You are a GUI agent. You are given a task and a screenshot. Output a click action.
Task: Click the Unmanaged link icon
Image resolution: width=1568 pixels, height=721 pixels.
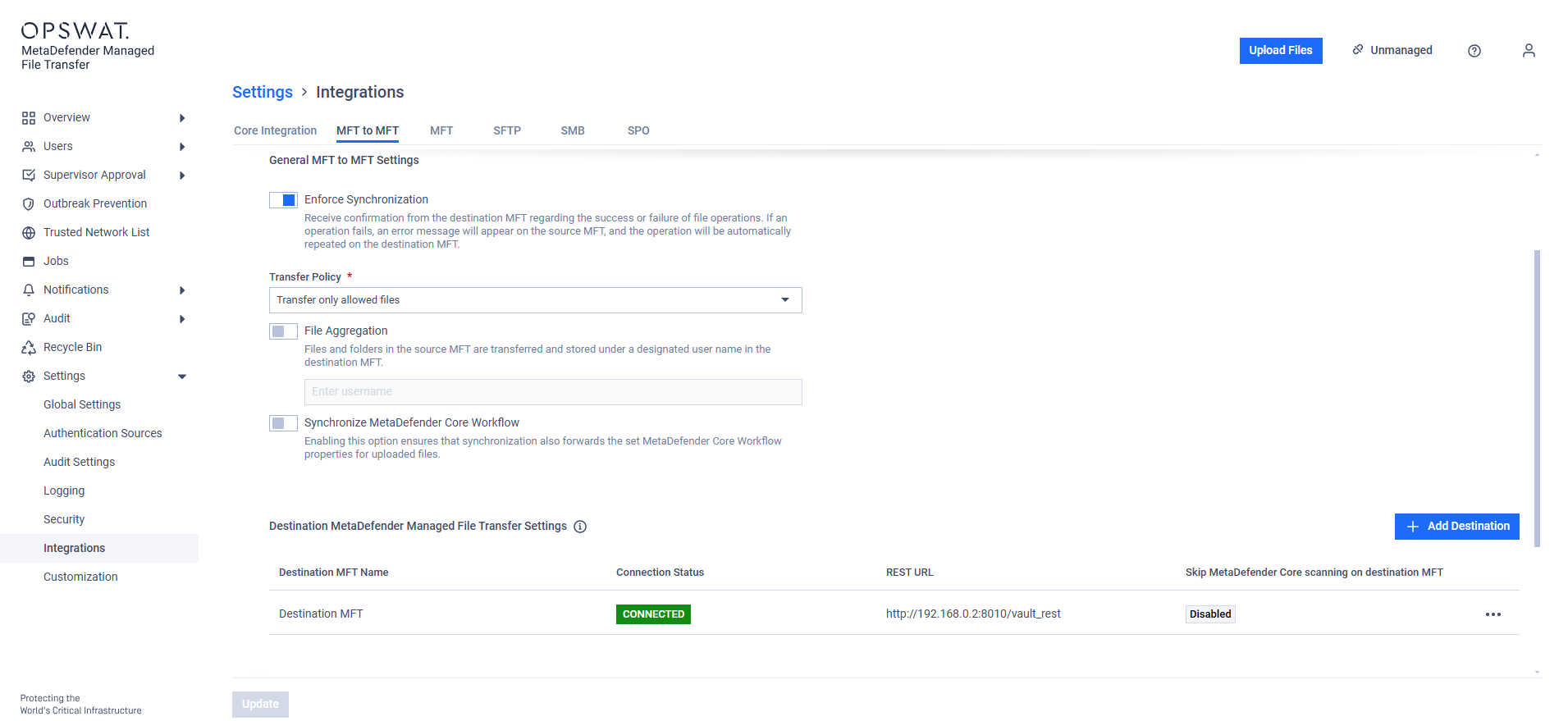point(1358,50)
